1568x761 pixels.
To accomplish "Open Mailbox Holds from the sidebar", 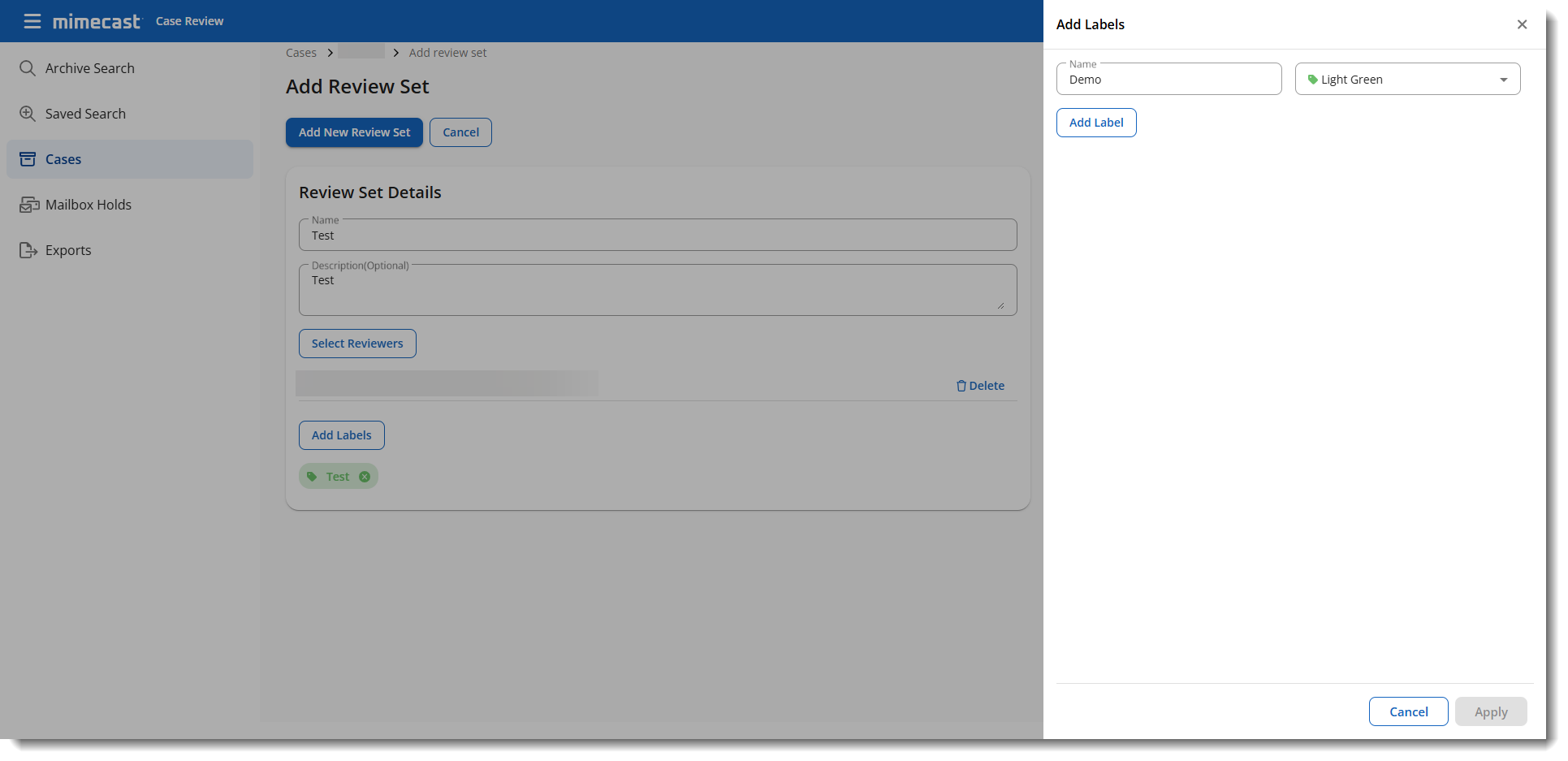I will point(88,205).
